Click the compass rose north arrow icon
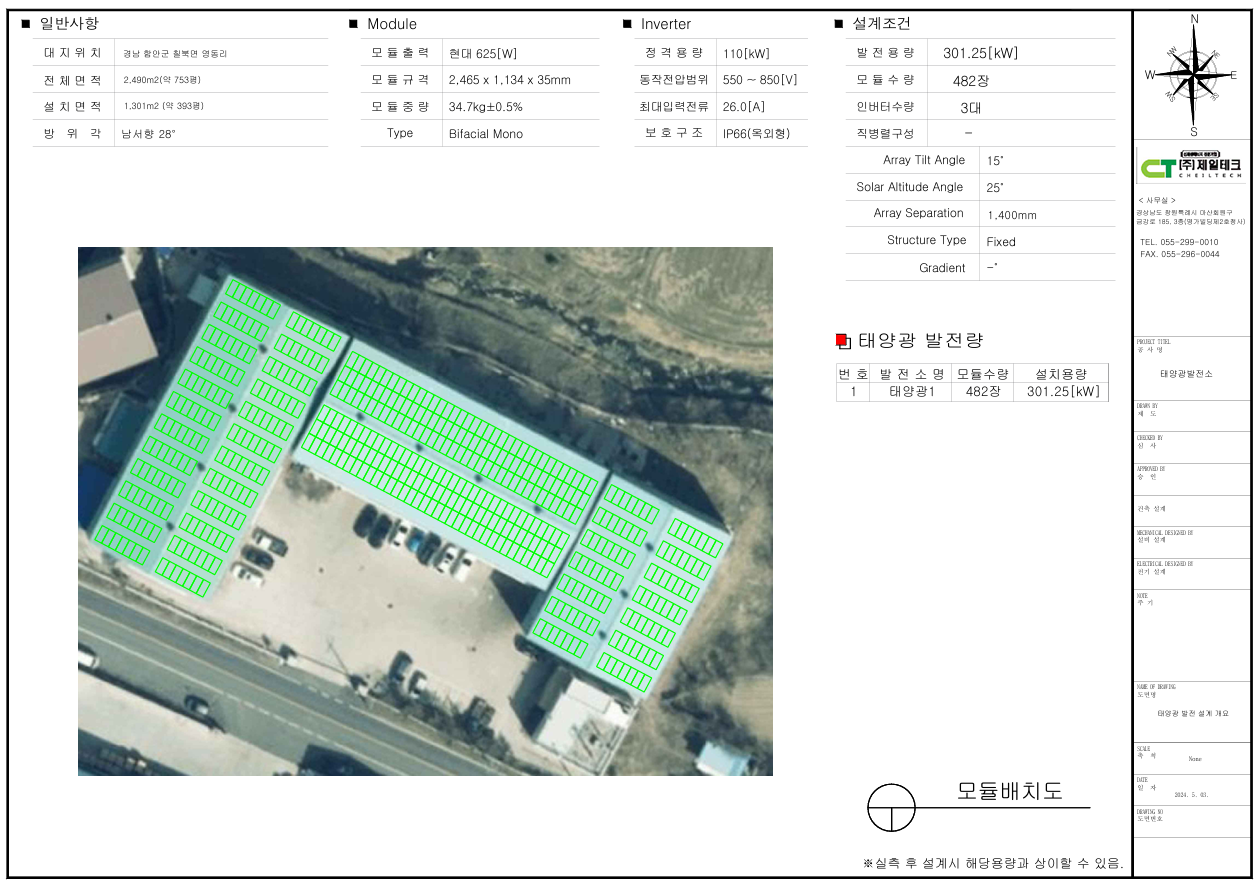Screen dimensions: 1259x888 point(1193,74)
